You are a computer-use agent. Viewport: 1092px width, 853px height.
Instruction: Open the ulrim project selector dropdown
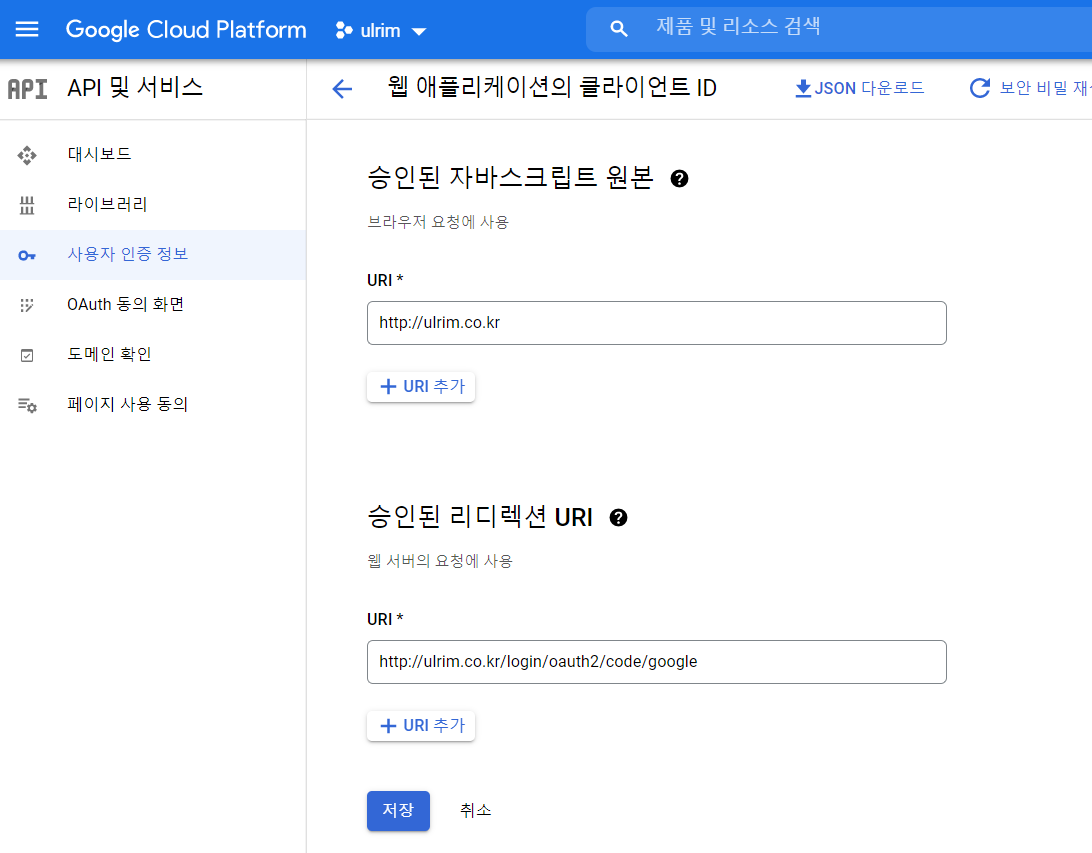tap(380, 31)
